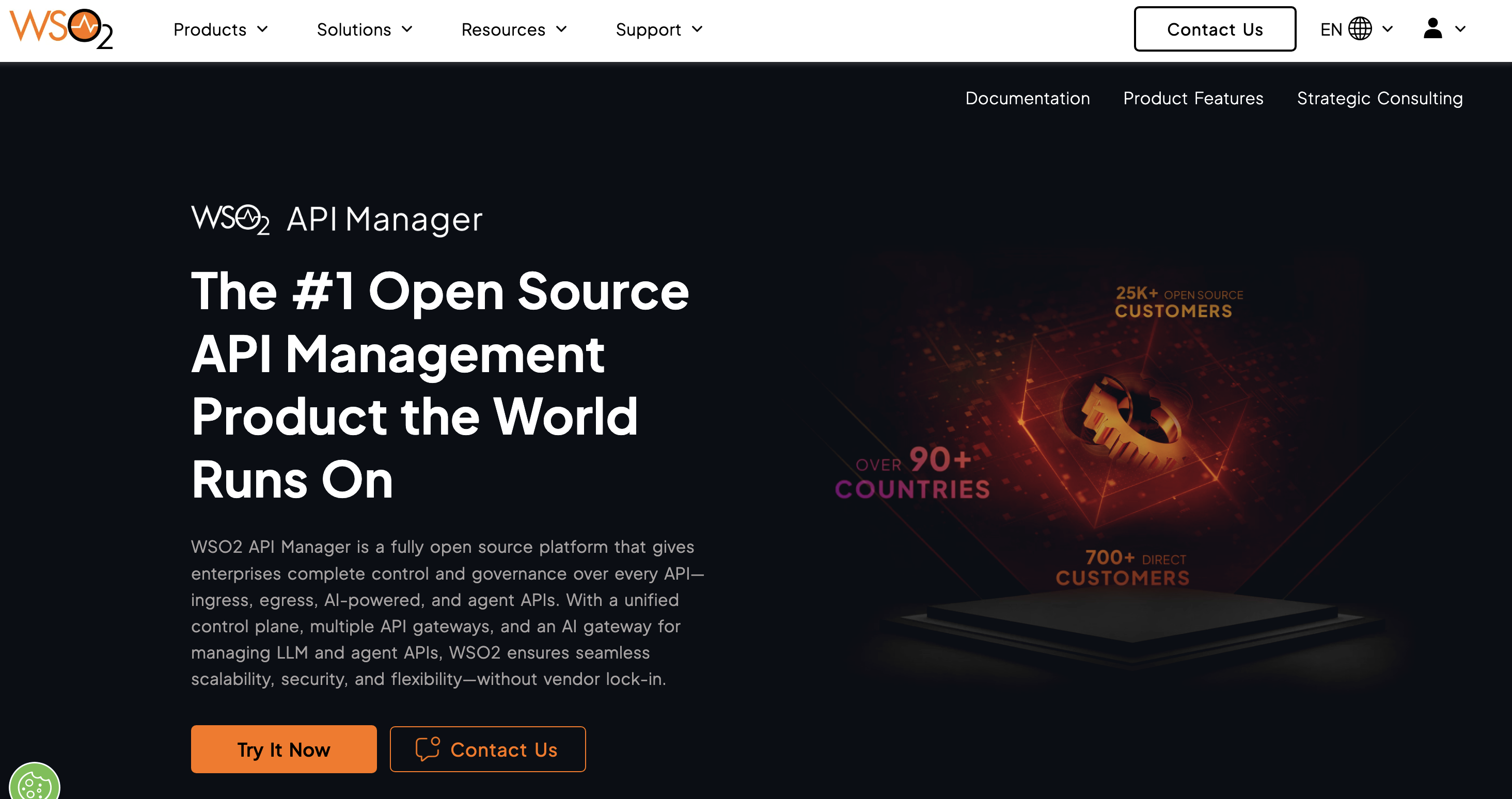Open the Strategic Consulting link
This screenshot has width=1512, height=799.
(x=1379, y=98)
